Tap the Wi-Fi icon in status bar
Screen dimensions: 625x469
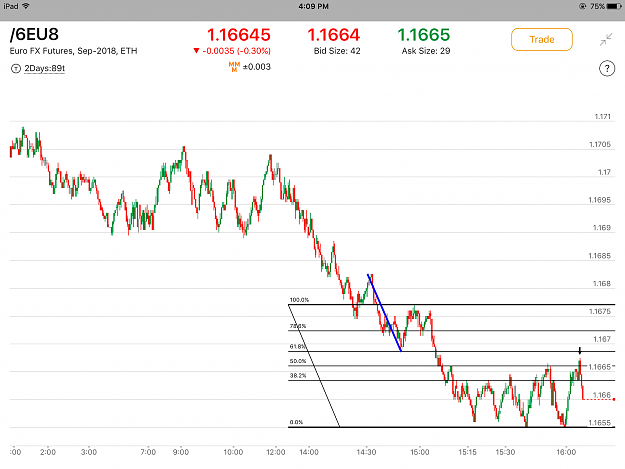[x=26, y=6]
